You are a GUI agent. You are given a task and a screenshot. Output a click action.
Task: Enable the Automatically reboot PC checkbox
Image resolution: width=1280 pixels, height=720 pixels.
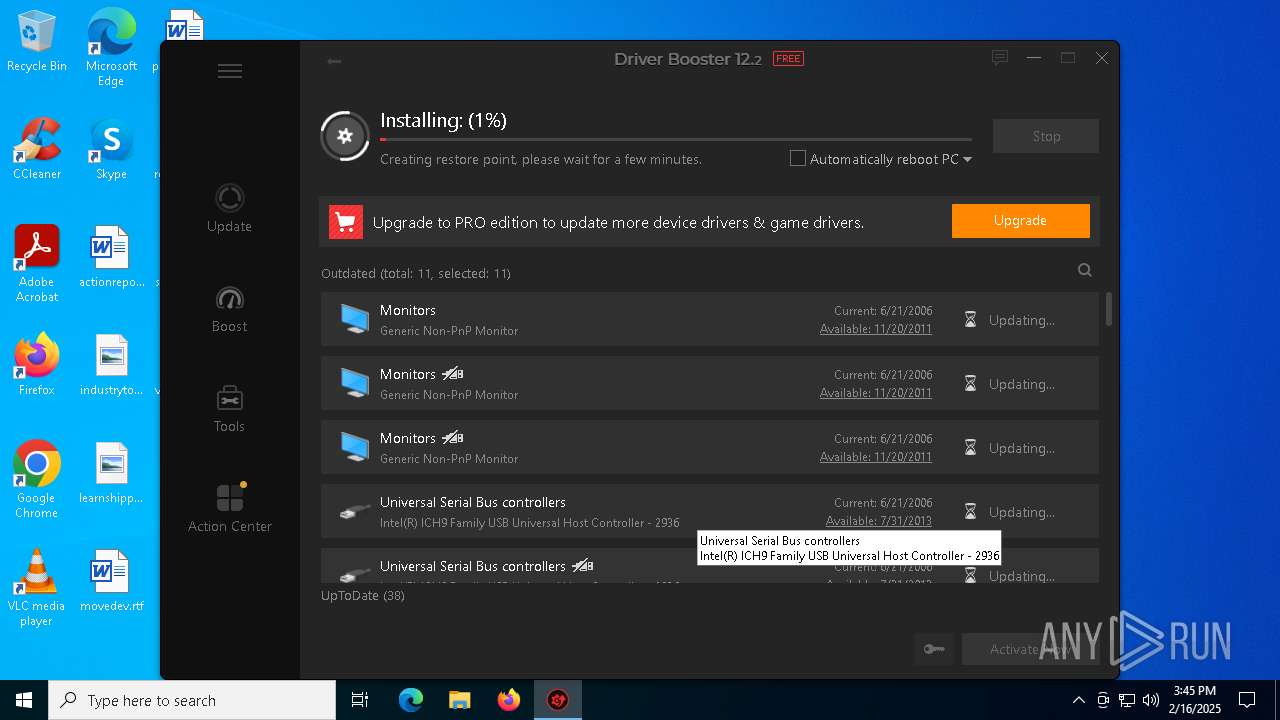[798, 158]
